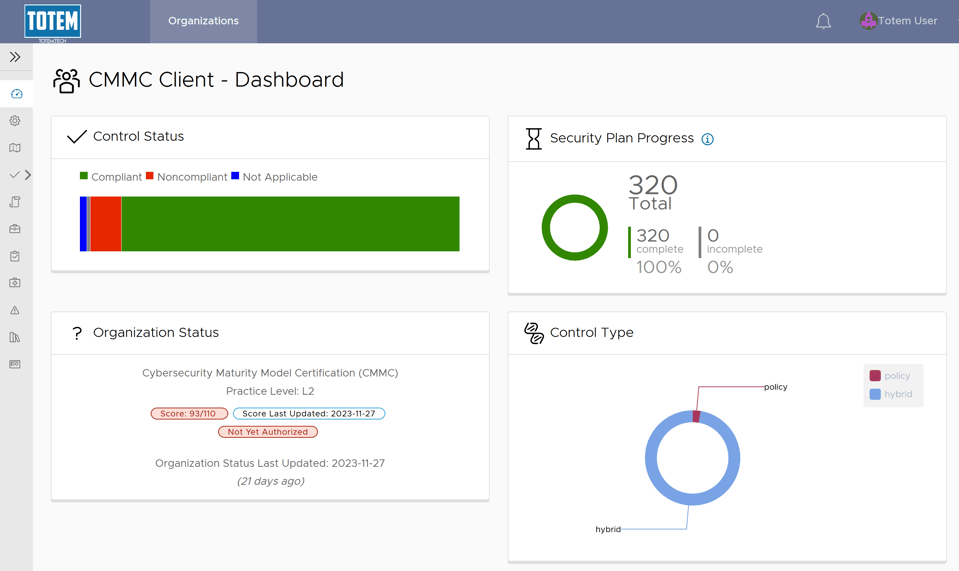This screenshot has height=571, width=959.
Task: Click the '(21 days ago)' text
Action: point(270,481)
